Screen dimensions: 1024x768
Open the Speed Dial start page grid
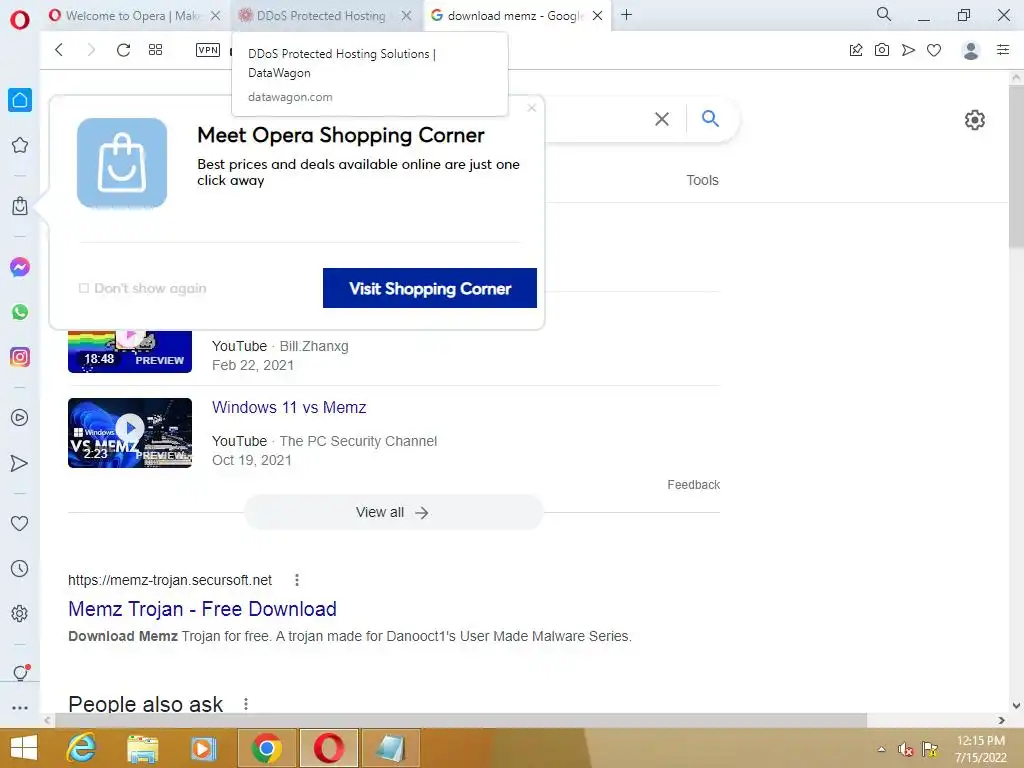(155, 50)
